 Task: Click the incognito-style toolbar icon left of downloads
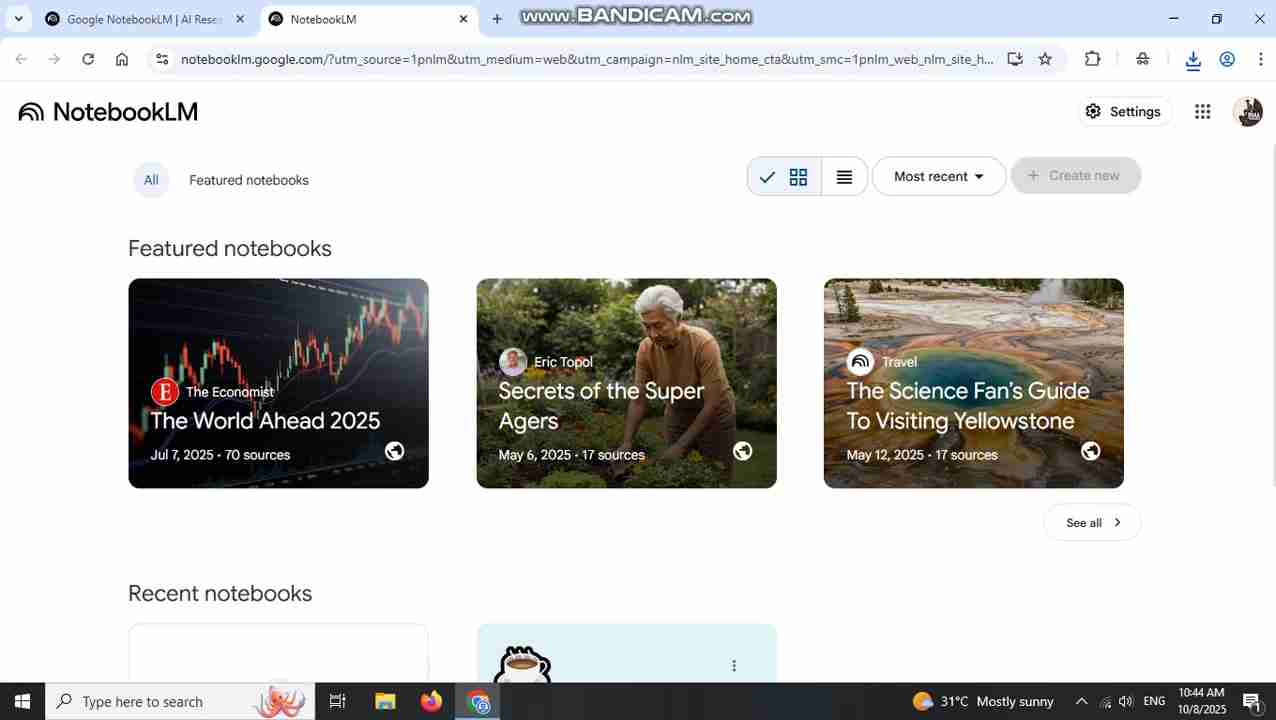(1142, 59)
